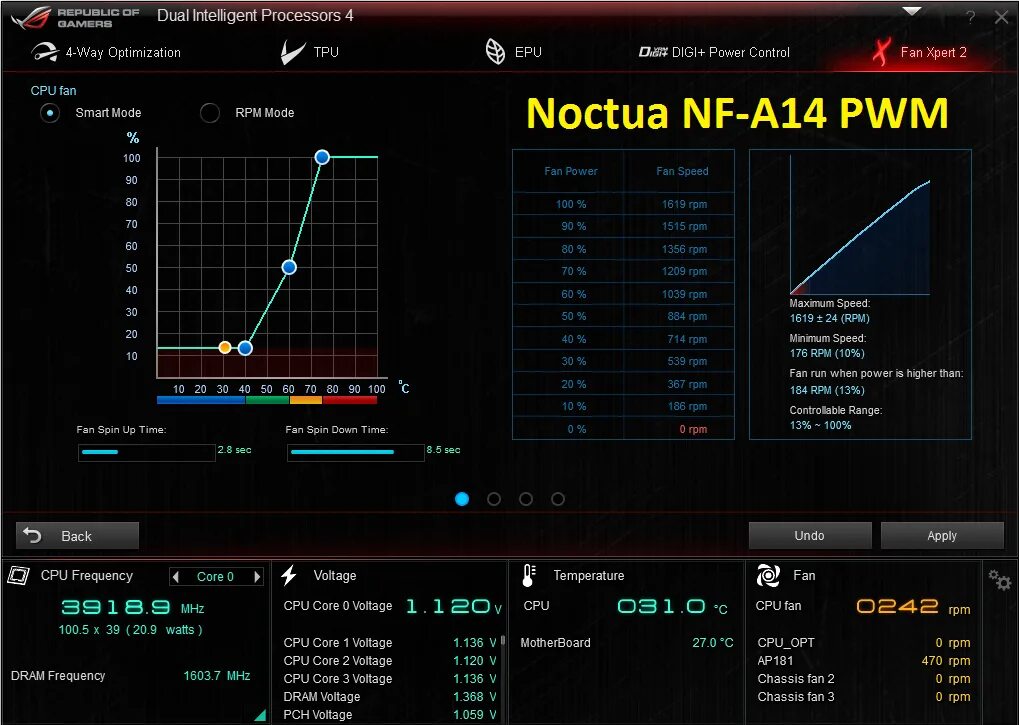Click the 884 rpm table value
The width and height of the screenshot is (1019, 725).
(688, 316)
